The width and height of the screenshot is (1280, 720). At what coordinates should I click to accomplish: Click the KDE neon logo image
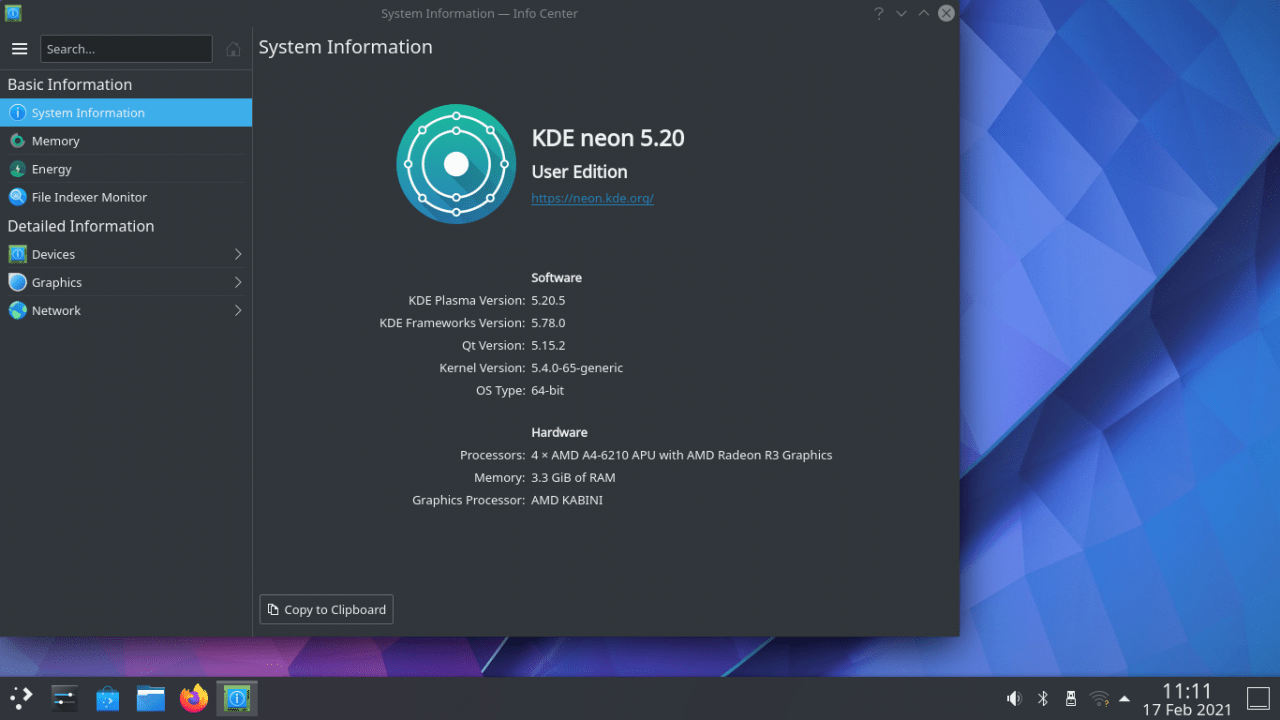456,164
